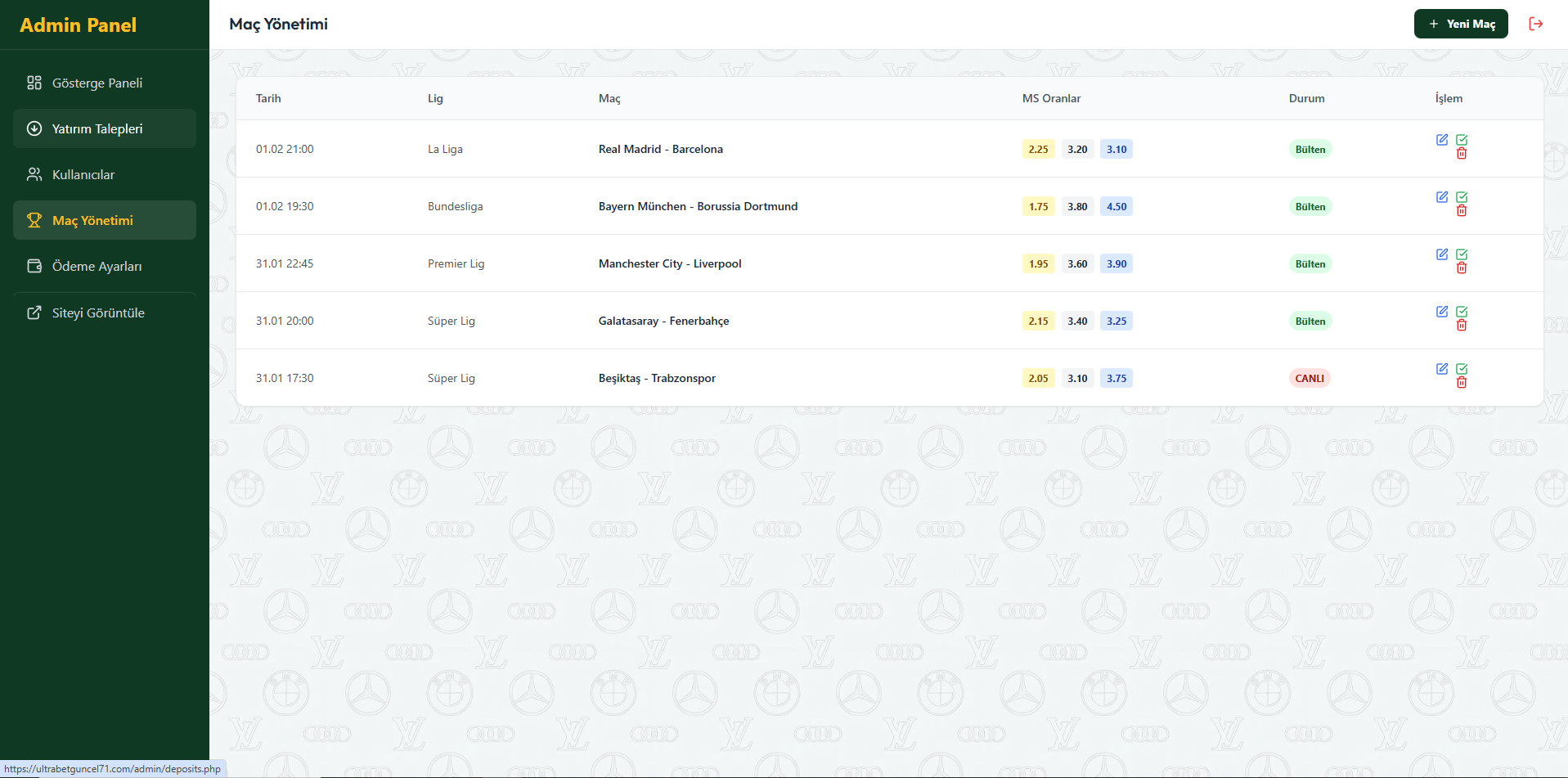1568x778 pixels.
Task: Toggle the CANLI badge on Beşiktaş match
Action: tap(1310, 378)
